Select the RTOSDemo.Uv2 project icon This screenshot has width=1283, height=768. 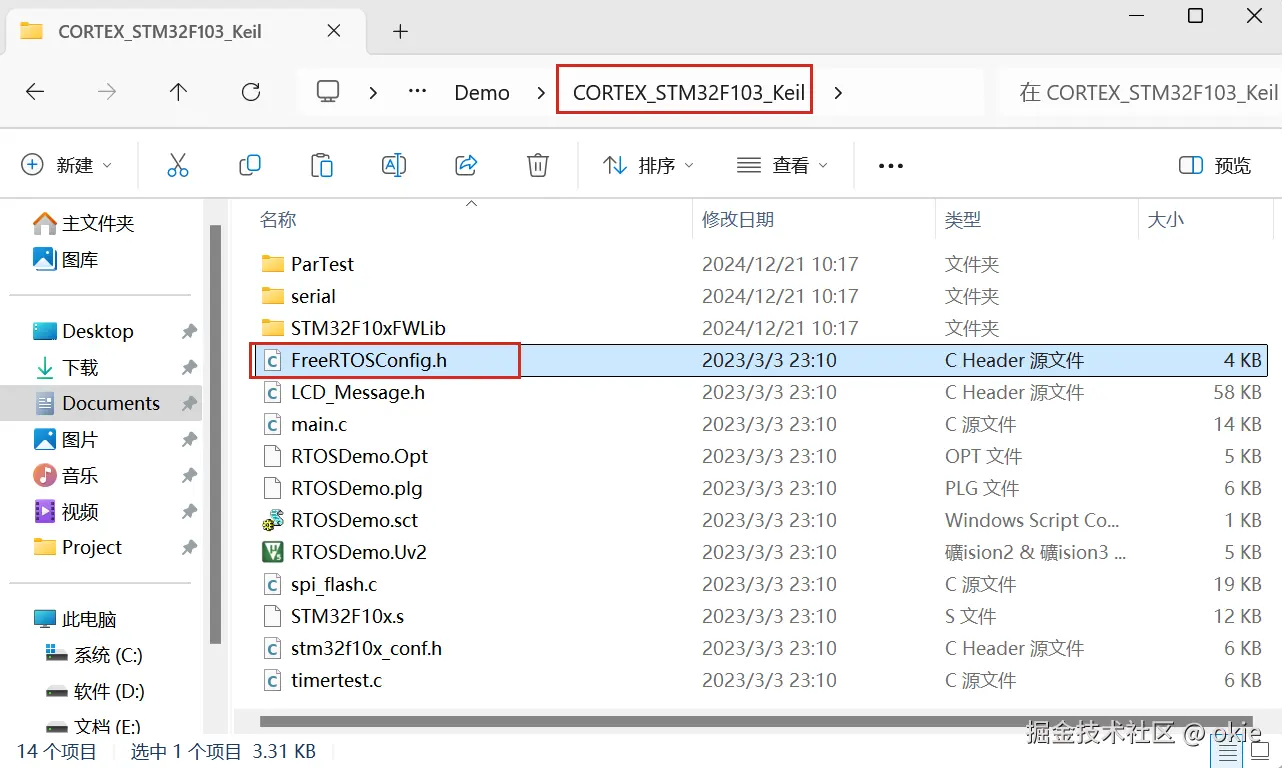[273, 552]
